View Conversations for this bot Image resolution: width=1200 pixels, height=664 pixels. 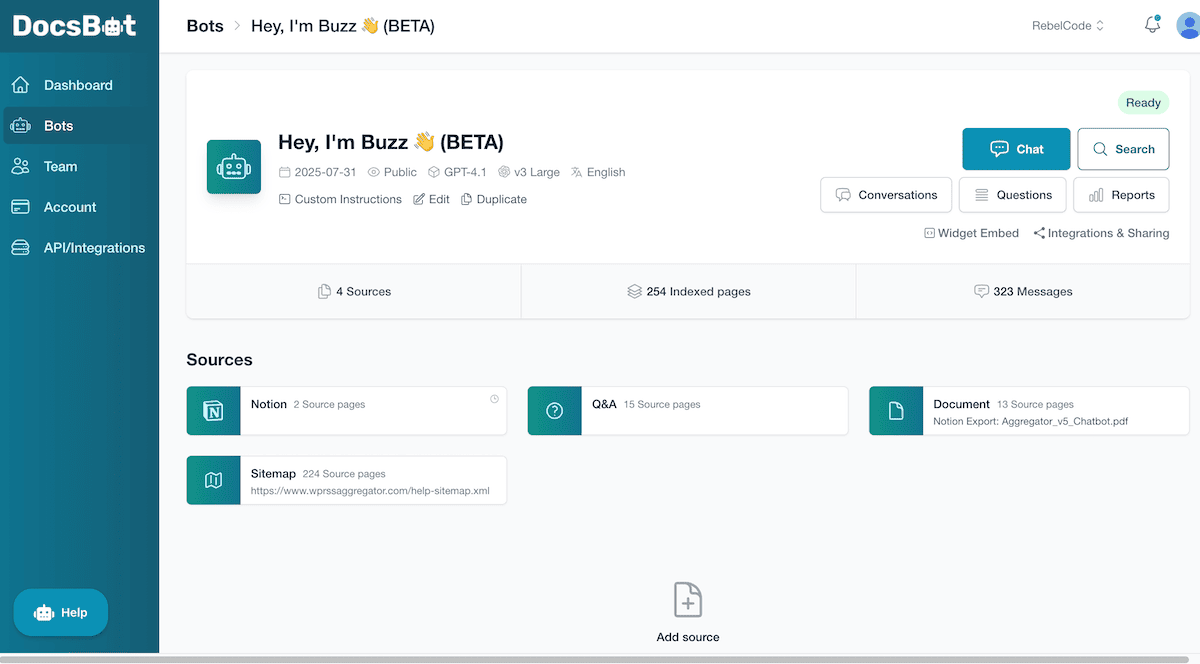point(886,195)
